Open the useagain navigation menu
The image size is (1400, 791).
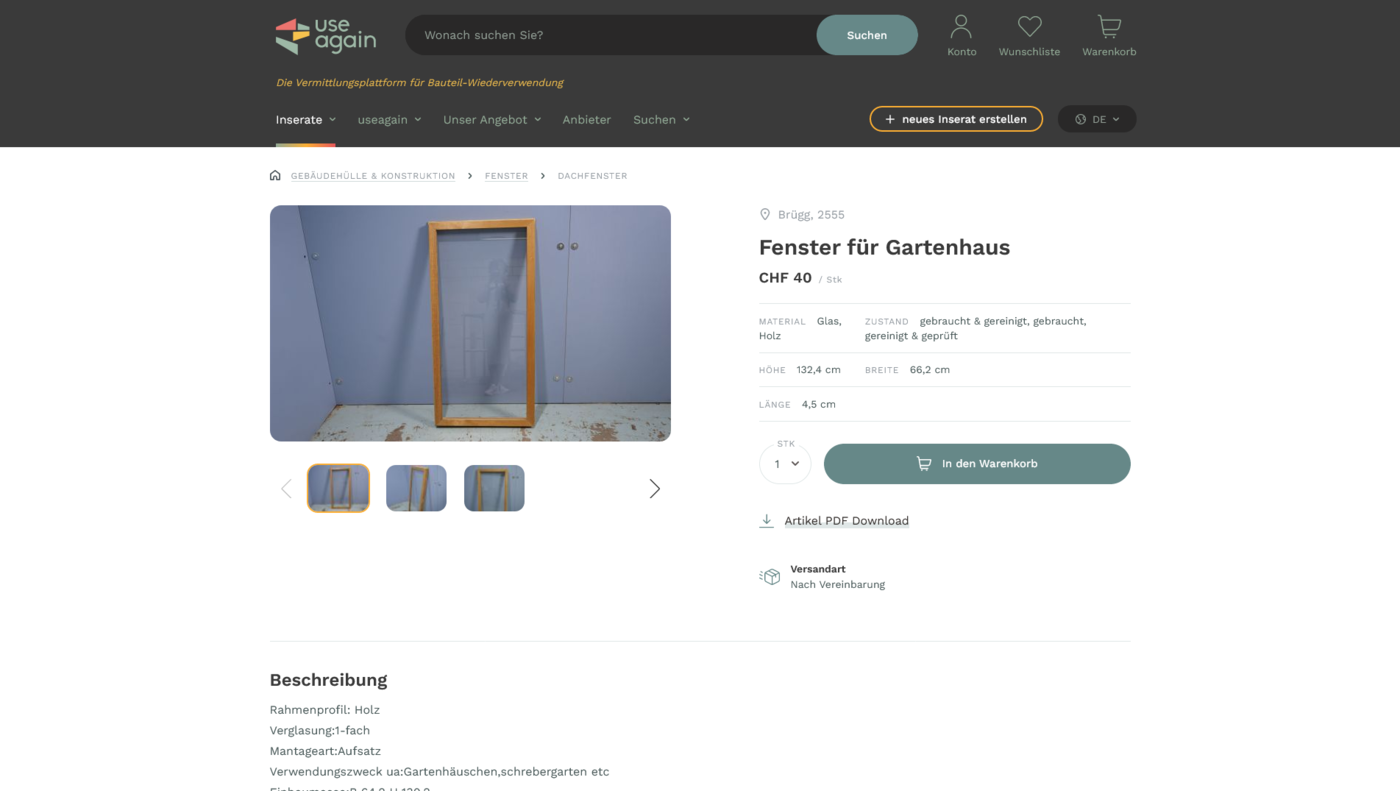pos(390,119)
